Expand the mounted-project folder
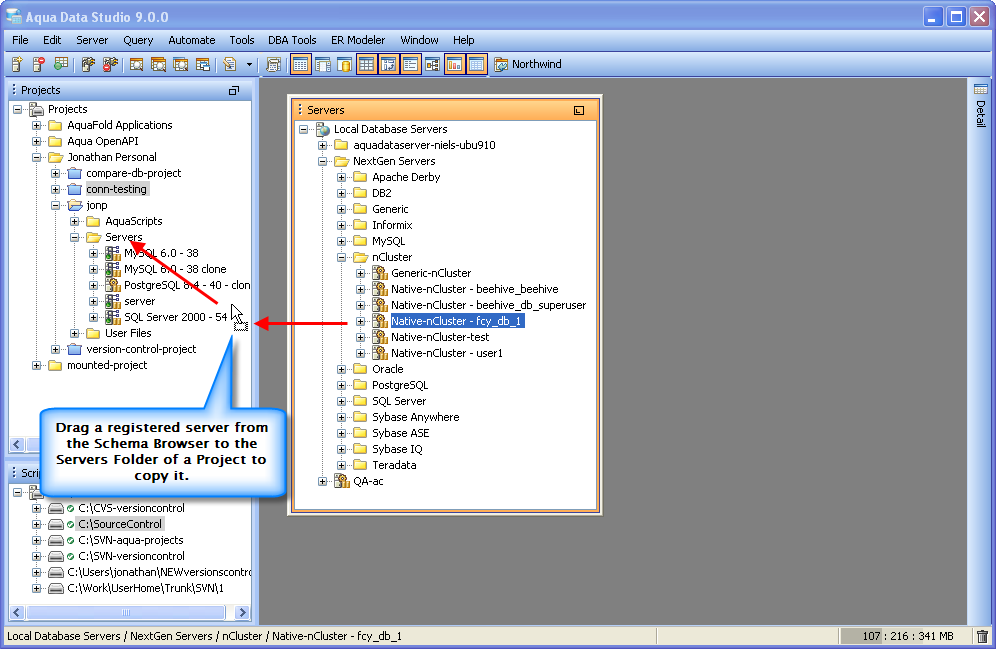996x649 pixels. (37, 365)
